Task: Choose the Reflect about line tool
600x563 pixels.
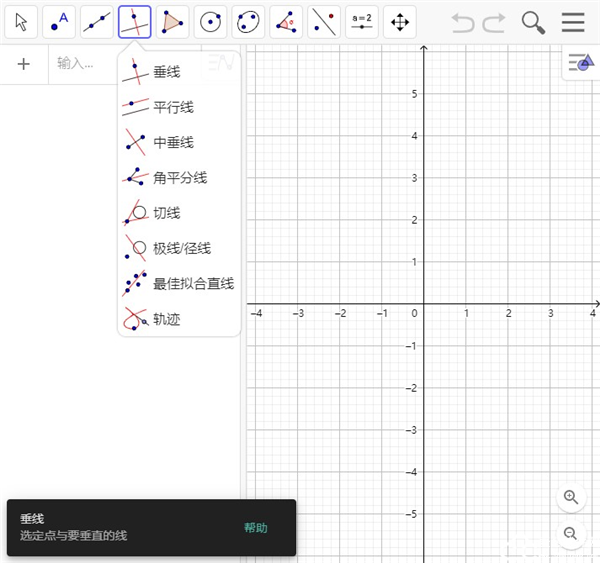Action: pyautogui.click(x=323, y=22)
